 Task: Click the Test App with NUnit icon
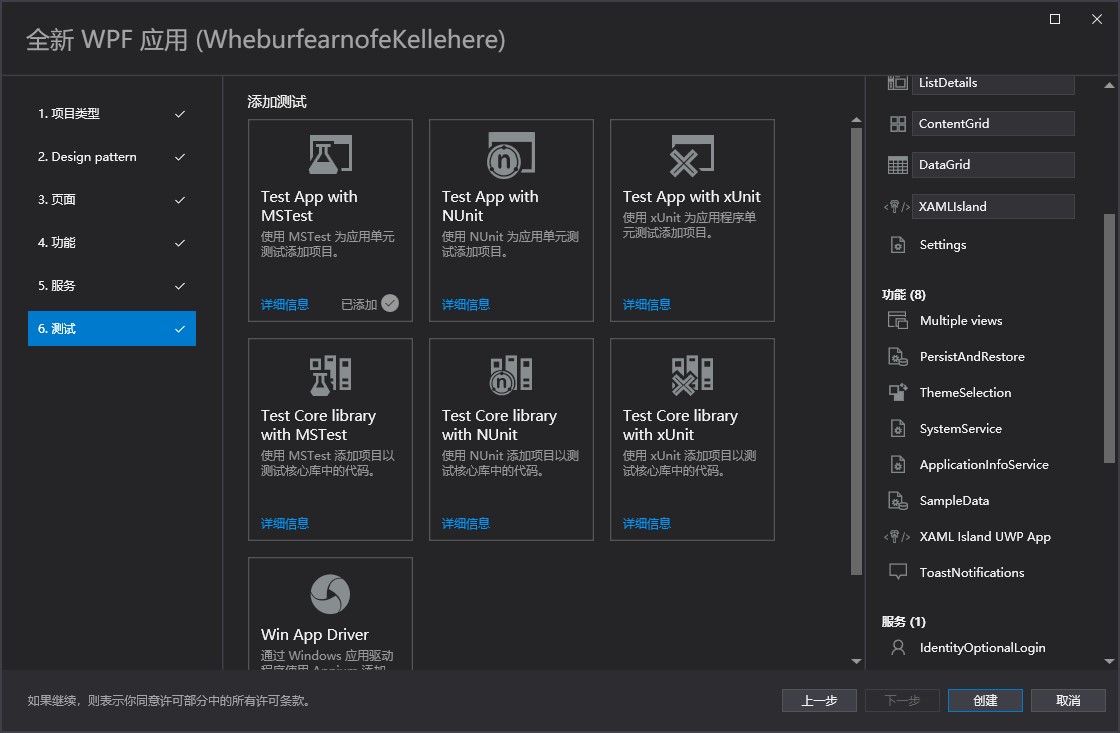coord(511,154)
